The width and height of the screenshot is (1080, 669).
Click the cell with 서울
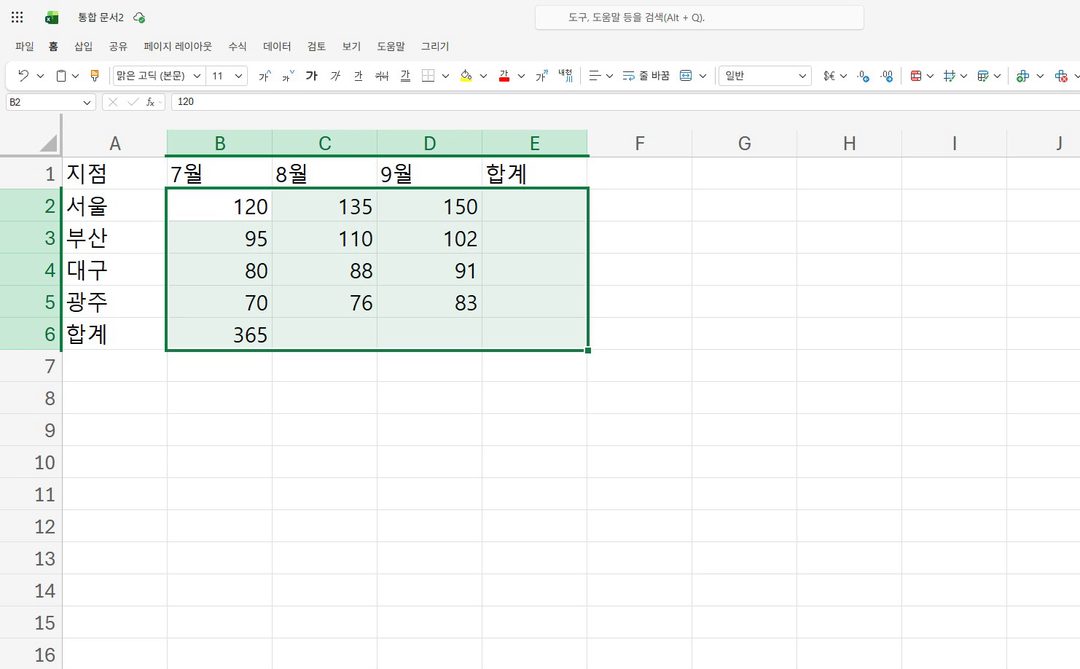coord(114,205)
